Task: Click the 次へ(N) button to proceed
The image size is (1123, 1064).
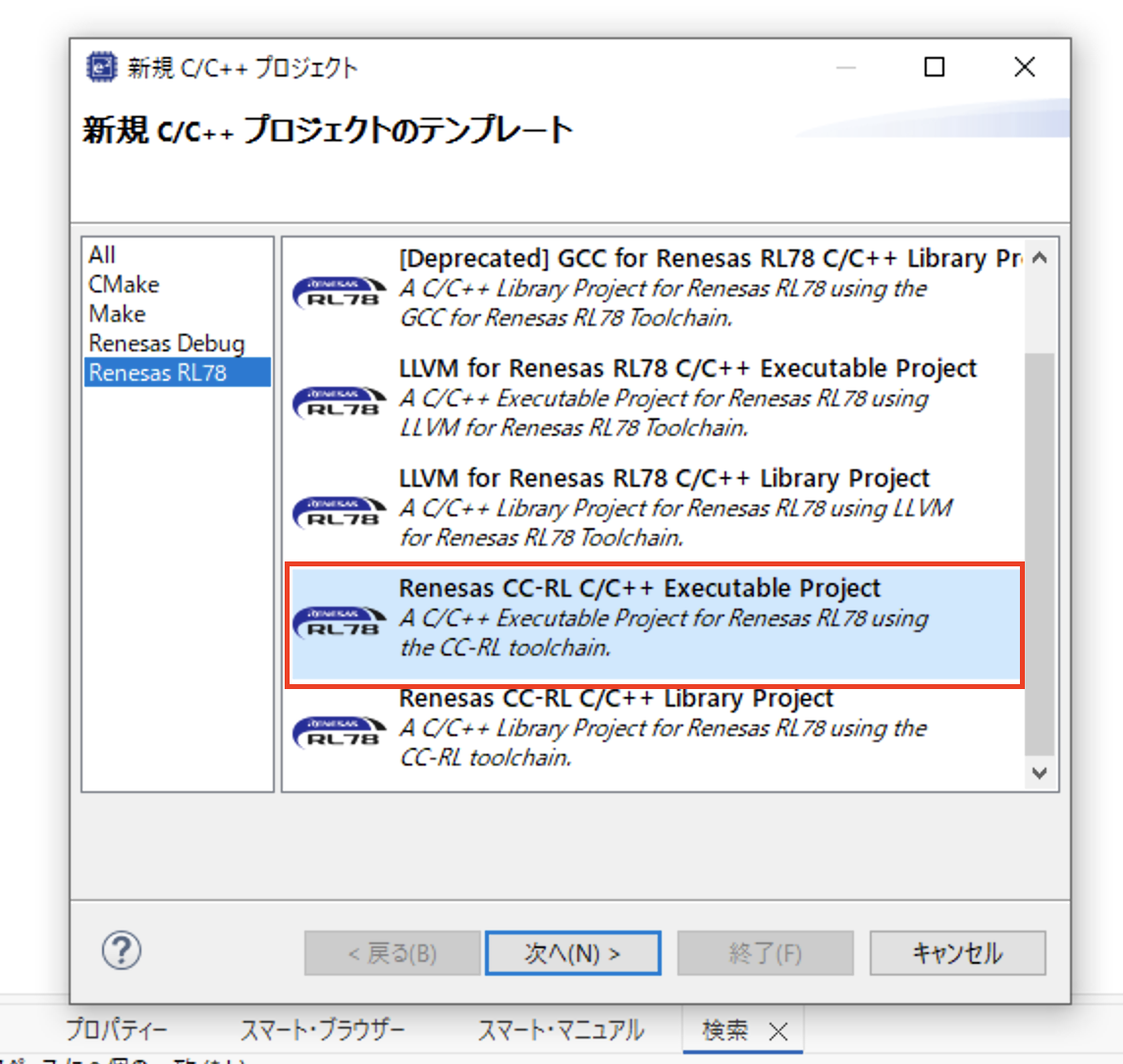Action: click(572, 951)
